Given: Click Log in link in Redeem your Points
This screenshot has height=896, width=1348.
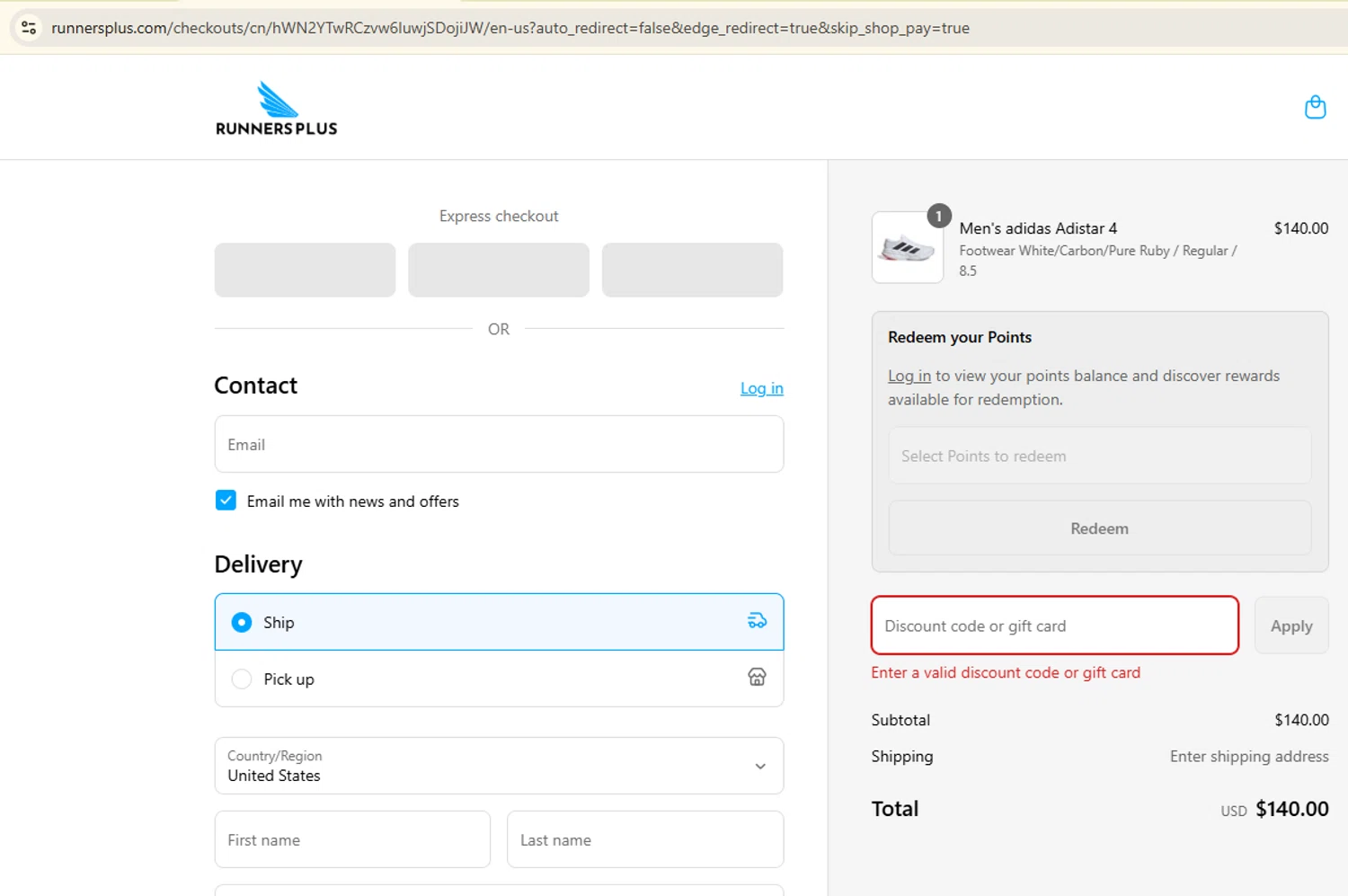Looking at the screenshot, I should (x=909, y=376).
